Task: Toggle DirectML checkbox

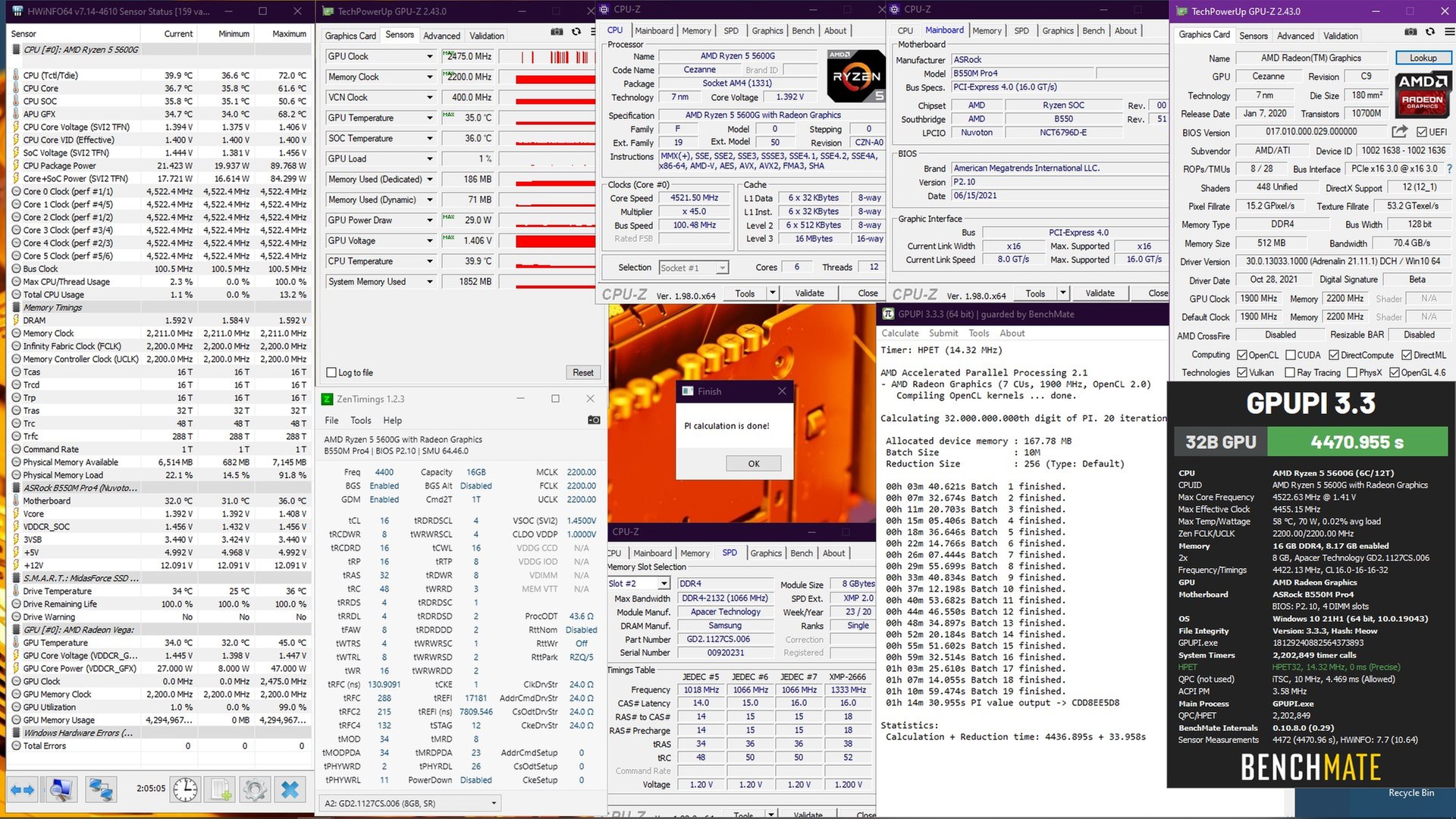Action: click(1407, 355)
